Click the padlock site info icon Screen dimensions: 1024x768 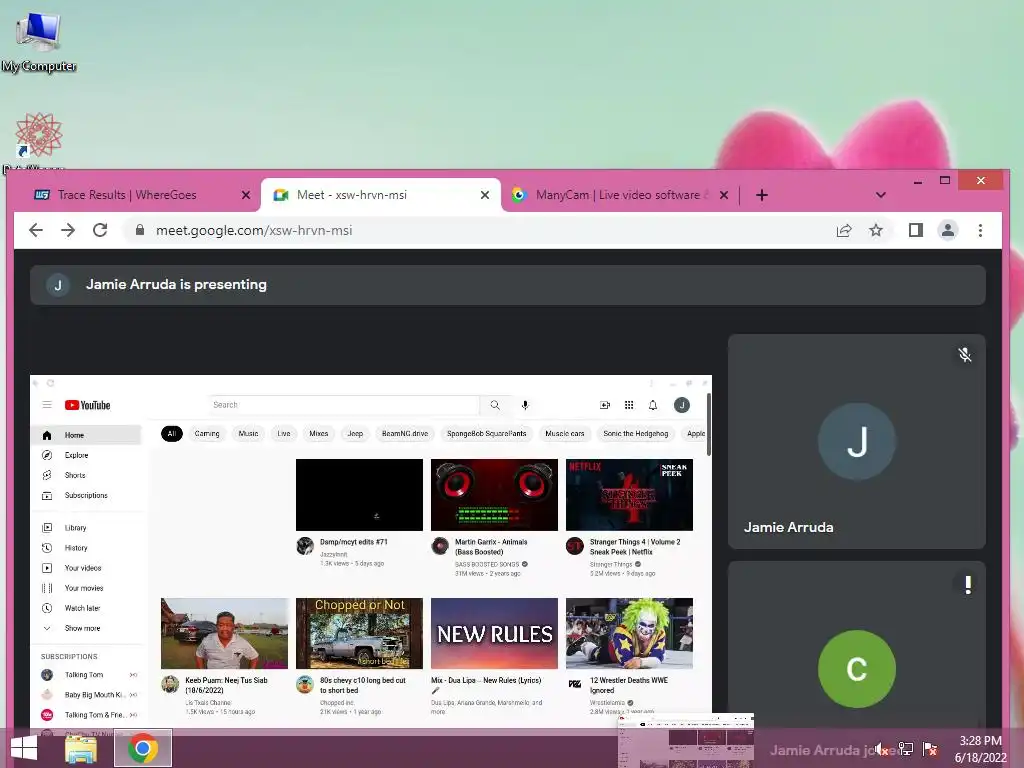[139, 230]
